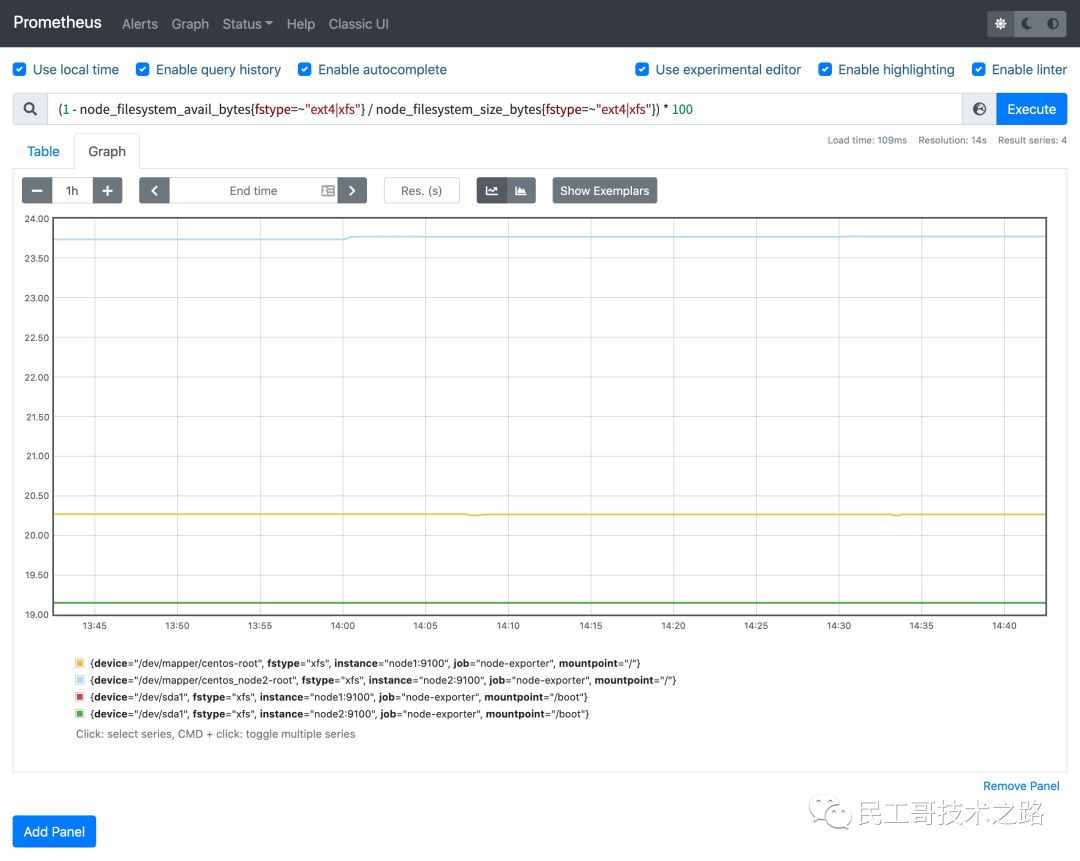Focus the PromQL expression input field

click(504, 109)
